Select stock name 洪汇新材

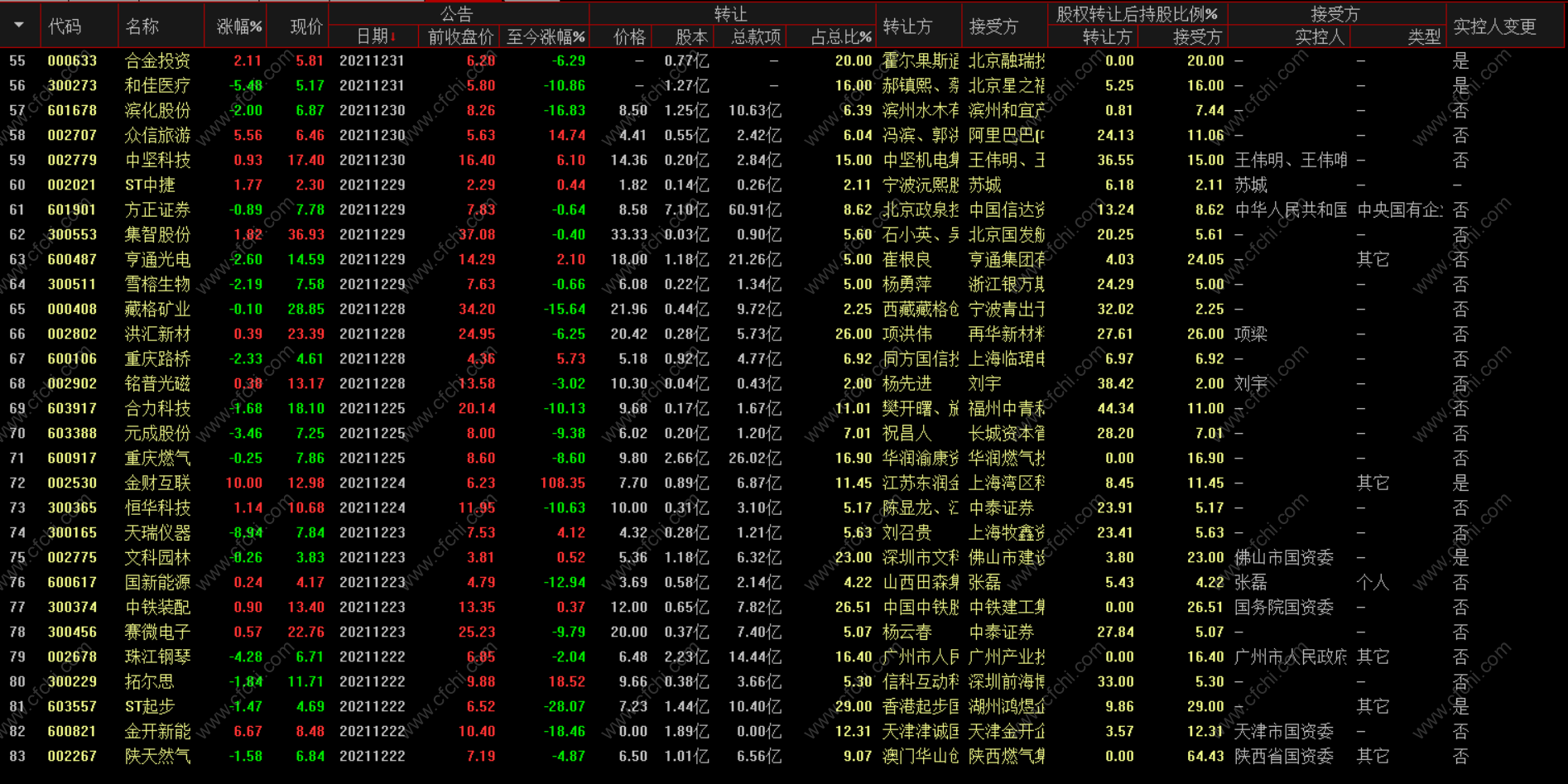tap(157, 334)
